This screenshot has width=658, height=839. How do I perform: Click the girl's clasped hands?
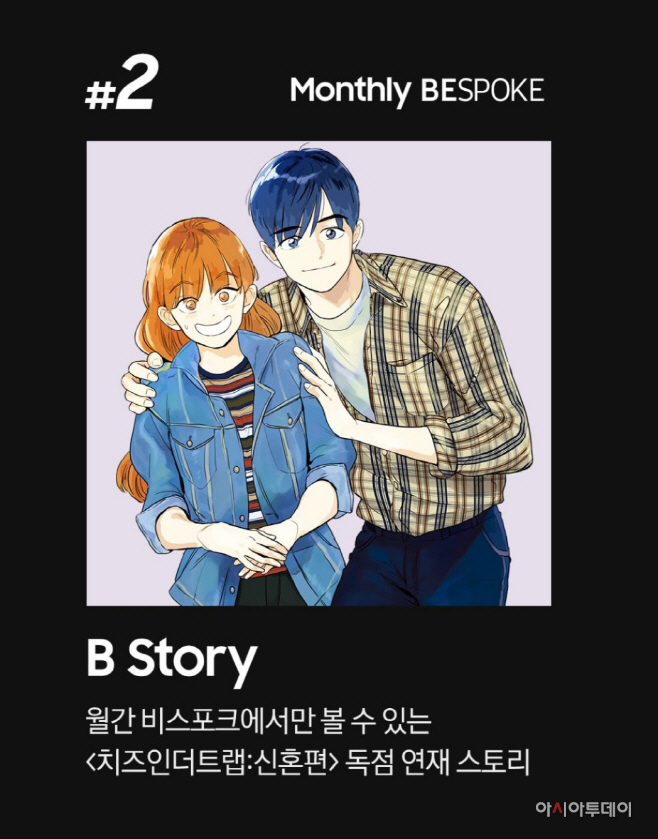251,548
